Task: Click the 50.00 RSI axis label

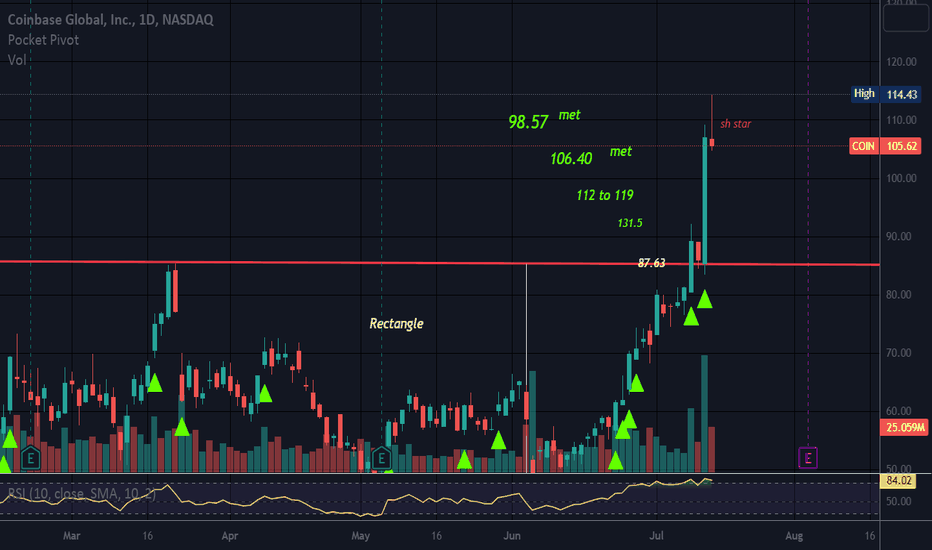Action: [x=898, y=501]
